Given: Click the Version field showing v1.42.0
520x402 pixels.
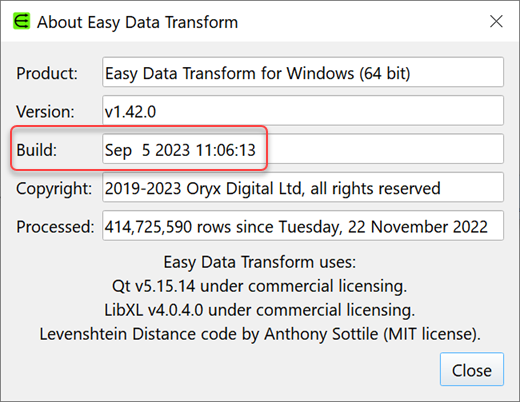Looking at the screenshot, I should (303, 110).
